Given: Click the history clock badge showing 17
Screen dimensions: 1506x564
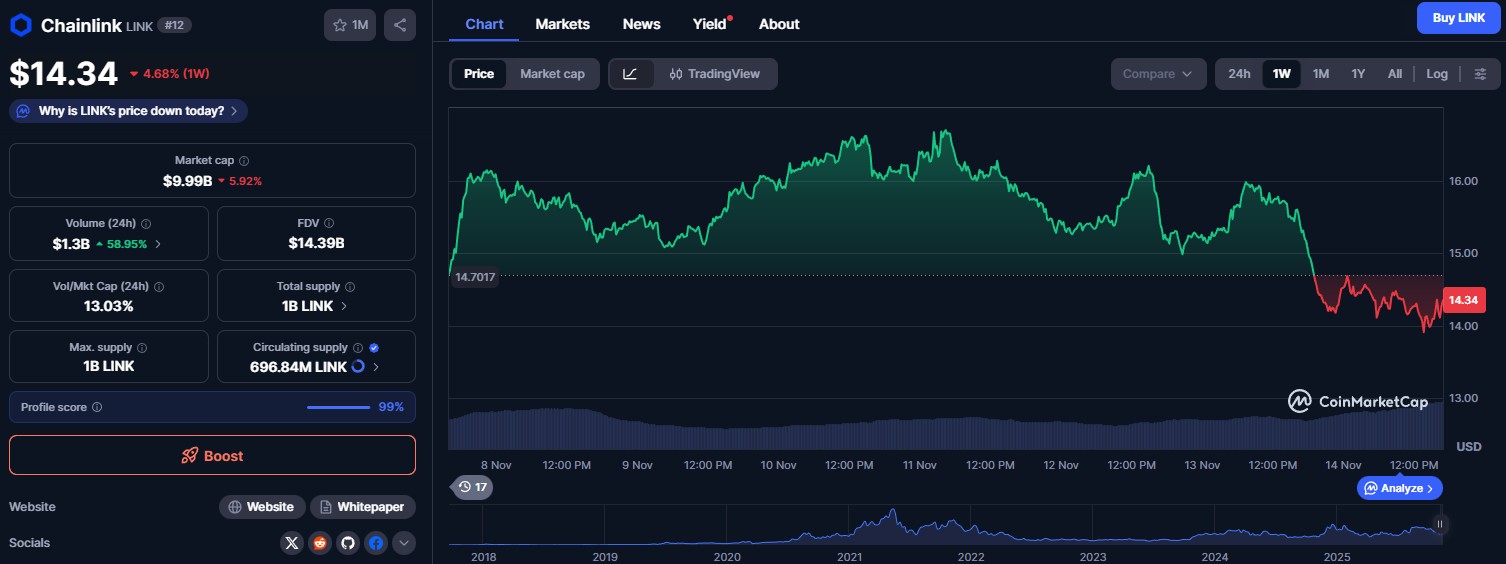Looking at the screenshot, I should [473, 487].
